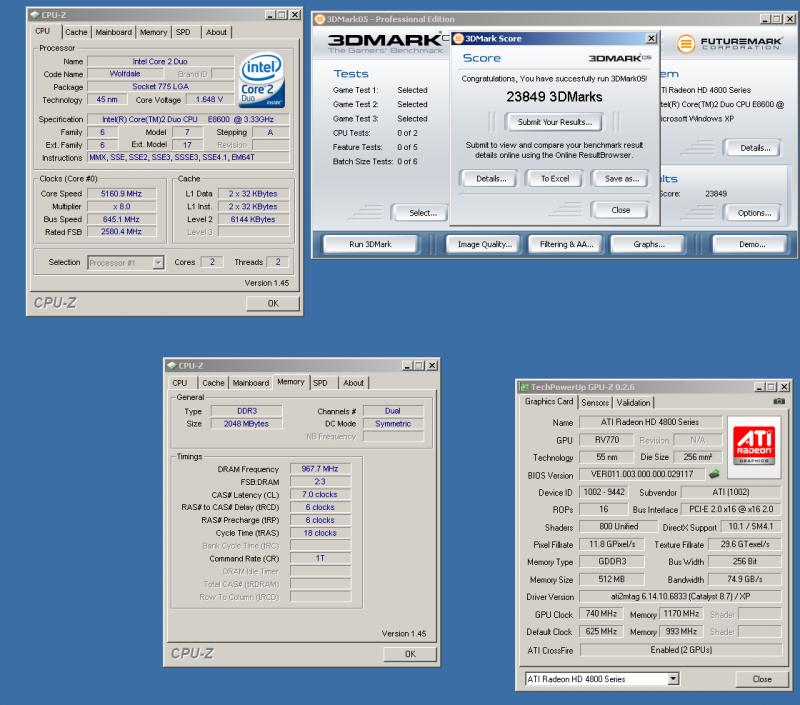Click Submit Your Results button
Image resolution: width=800 pixels, height=705 pixels.
point(554,122)
